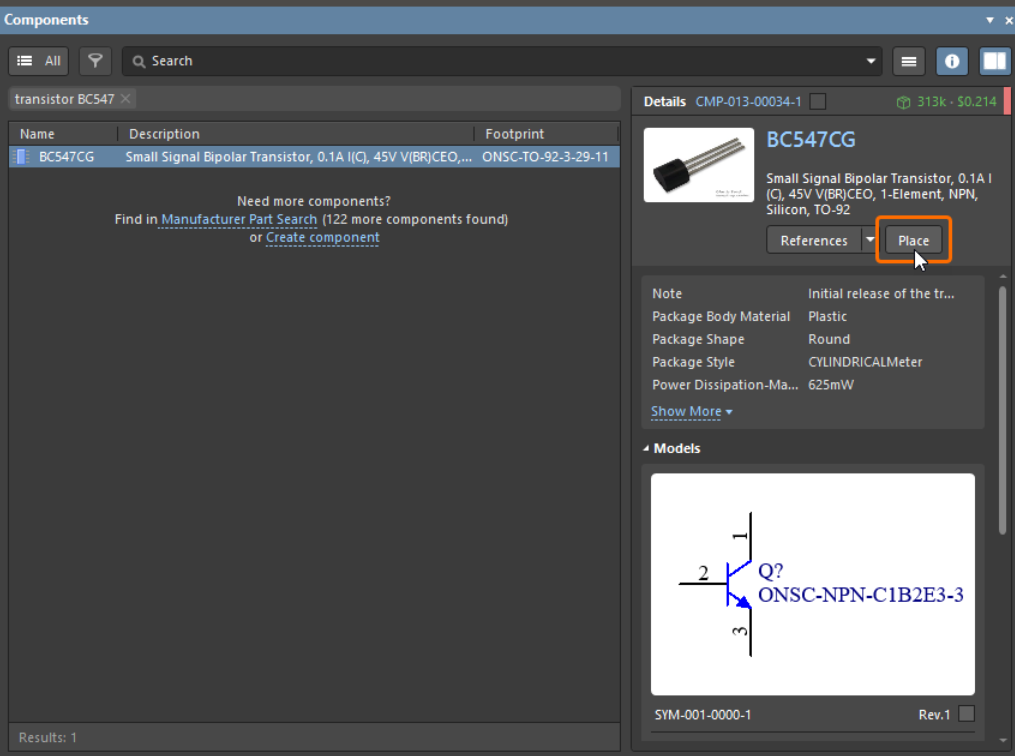
Task: Click the transistor photo thumbnail
Action: [x=699, y=165]
